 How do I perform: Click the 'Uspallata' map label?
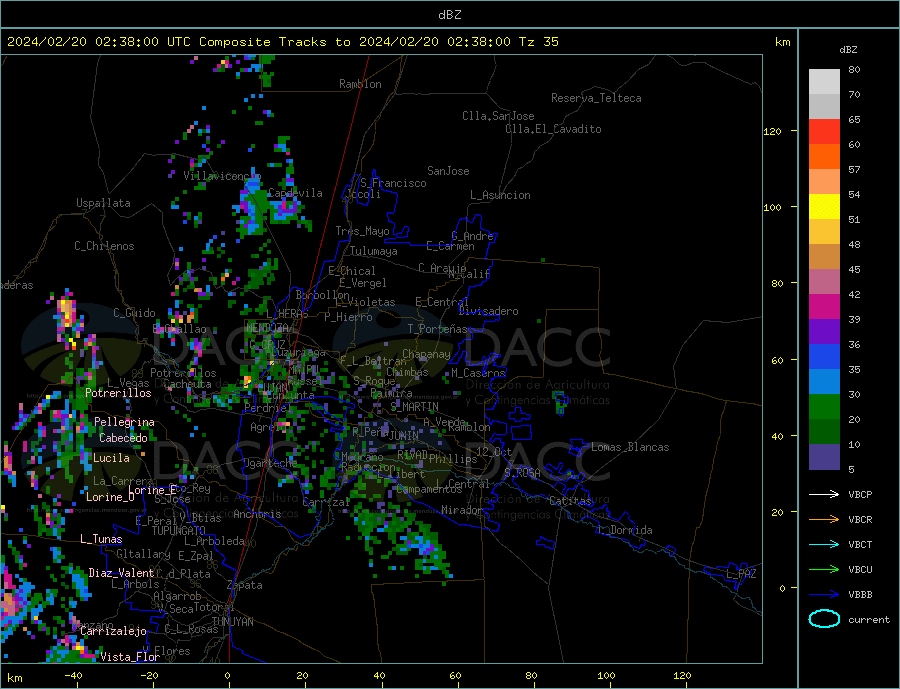pos(103,203)
